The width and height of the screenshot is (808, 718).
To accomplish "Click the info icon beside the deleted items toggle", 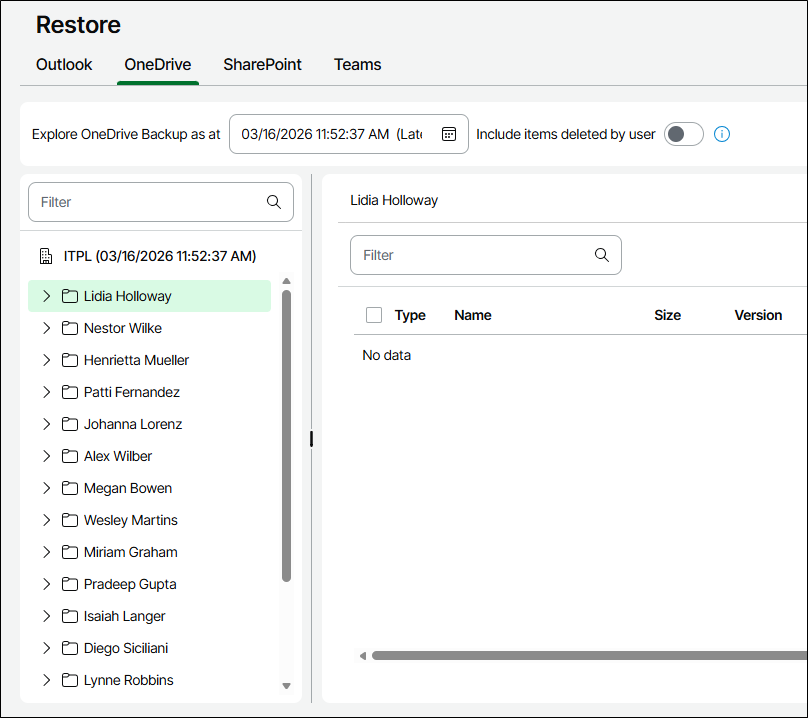I will [722, 134].
